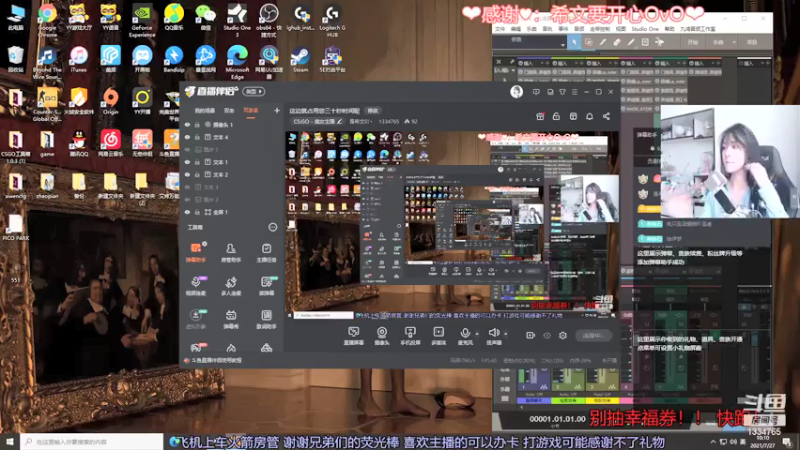Expand microphone options arrow
The height and width of the screenshot is (450, 800).
click(x=477, y=334)
